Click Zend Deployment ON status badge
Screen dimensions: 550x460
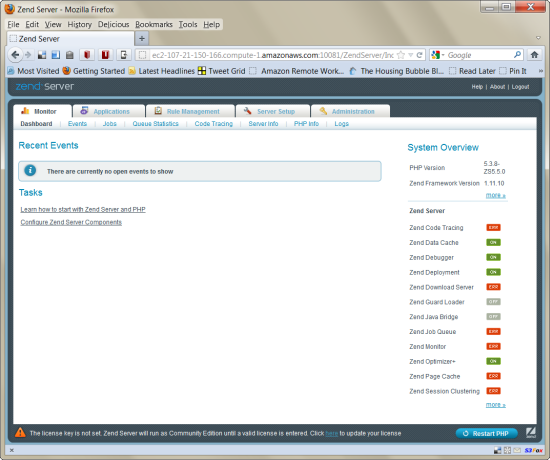pyautogui.click(x=493, y=272)
